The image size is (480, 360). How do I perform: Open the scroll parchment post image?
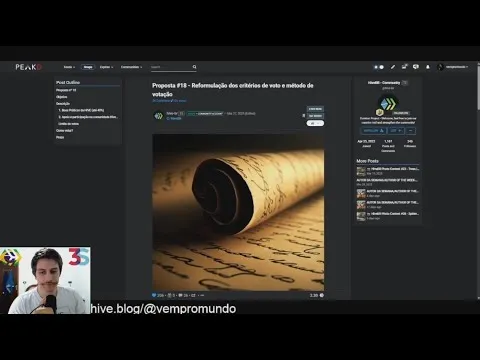[x=238, y=212]
